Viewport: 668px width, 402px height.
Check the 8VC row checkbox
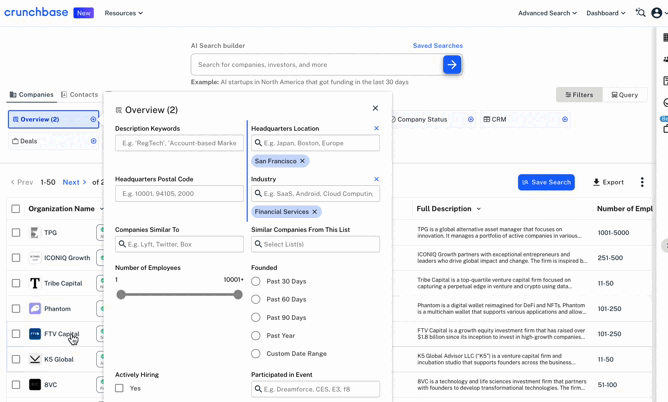[16, 385]
